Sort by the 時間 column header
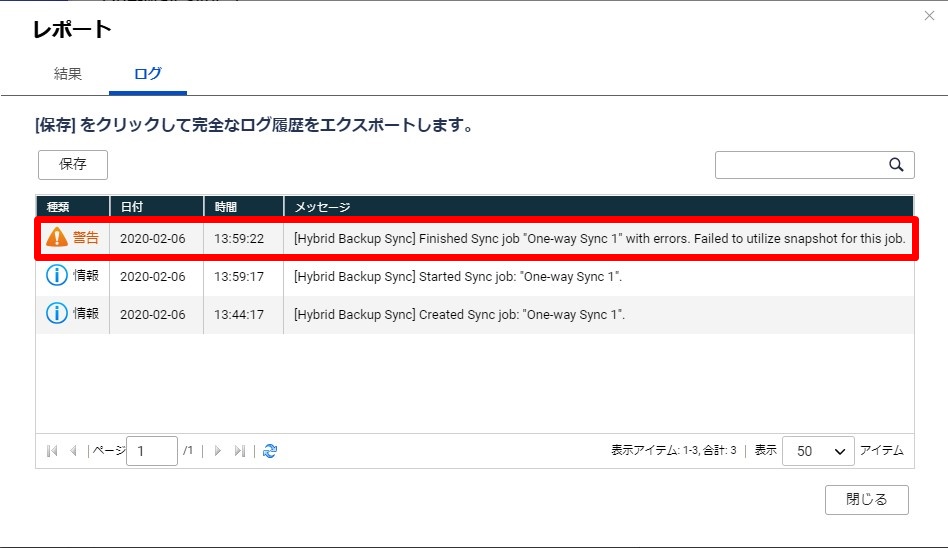Screen dimensions: 948x548 pyautogui.click(x=244, y=207)
